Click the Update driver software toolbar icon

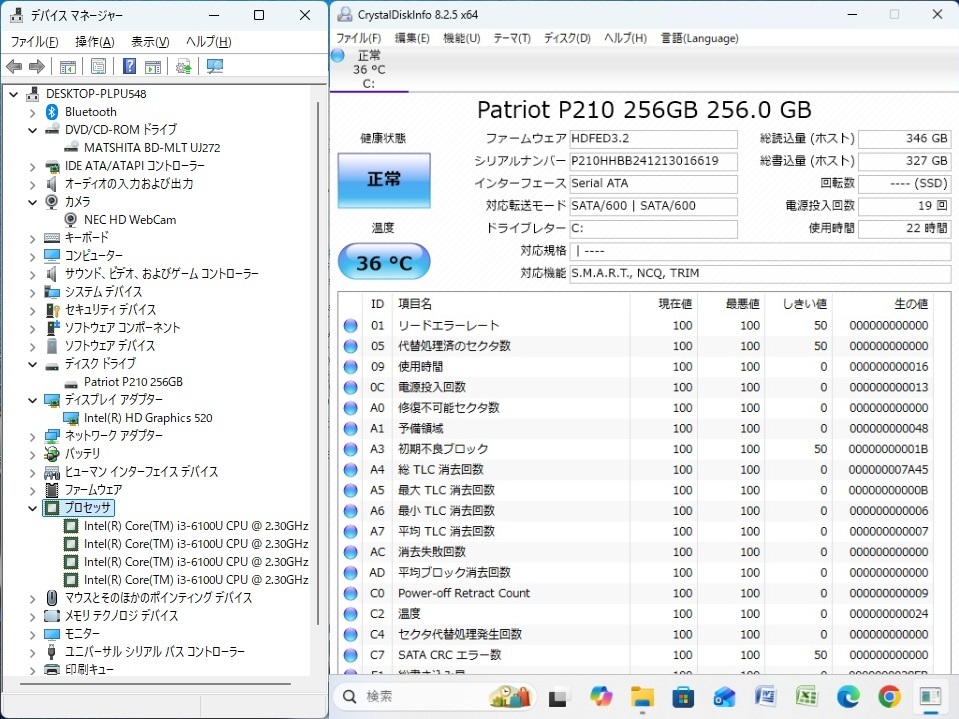(183, 67)
